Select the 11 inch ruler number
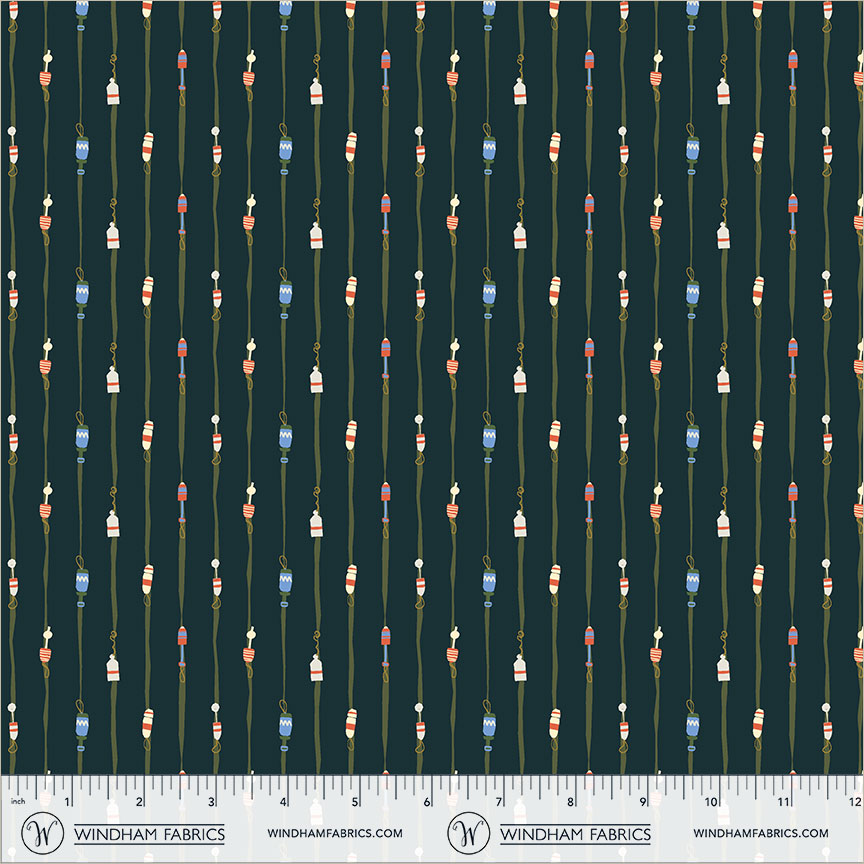The height and width of the screenshot is (864, 864). [x=784, y=802]
